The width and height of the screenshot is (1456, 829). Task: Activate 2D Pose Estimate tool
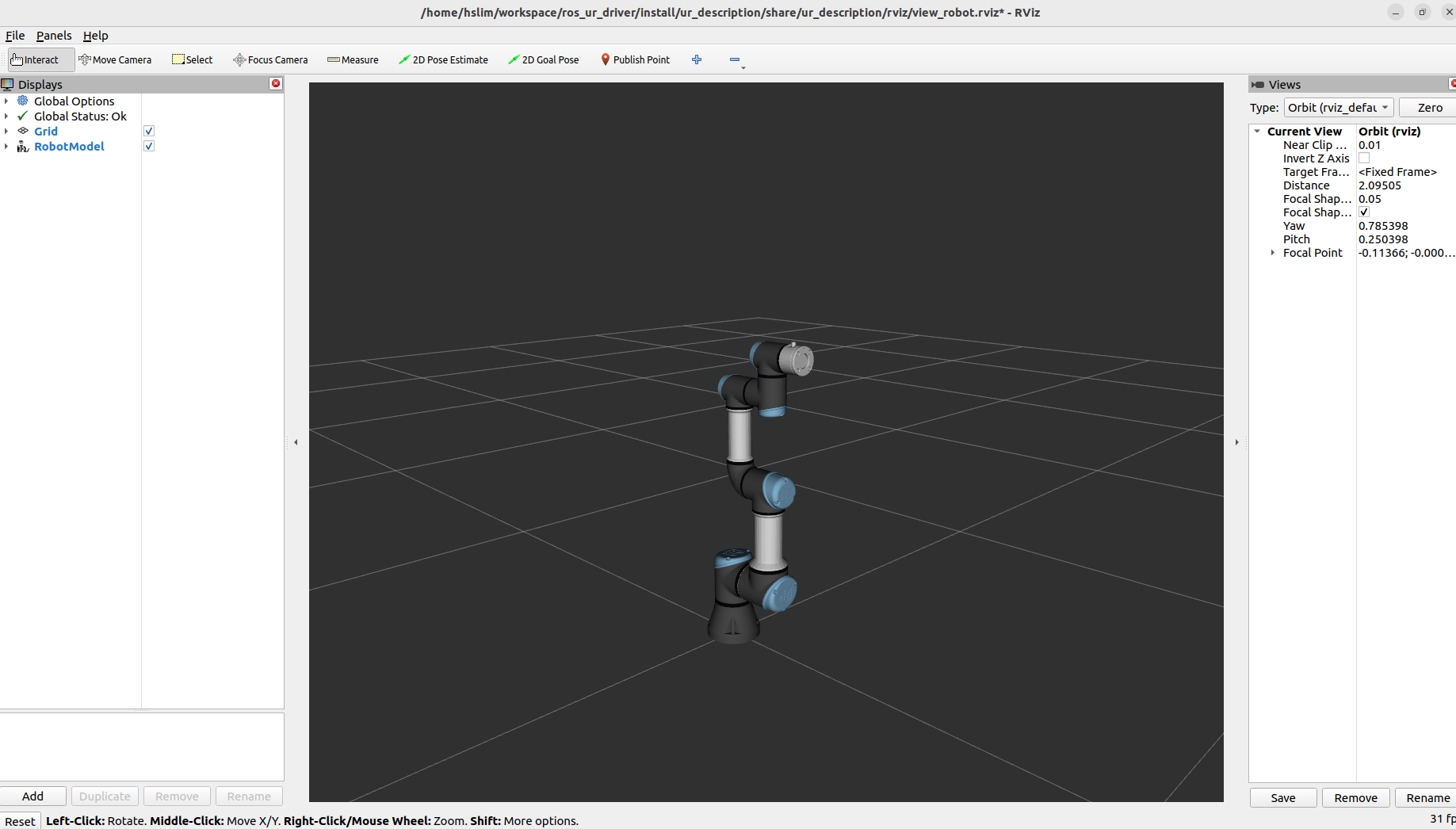[x=443, y=59]
